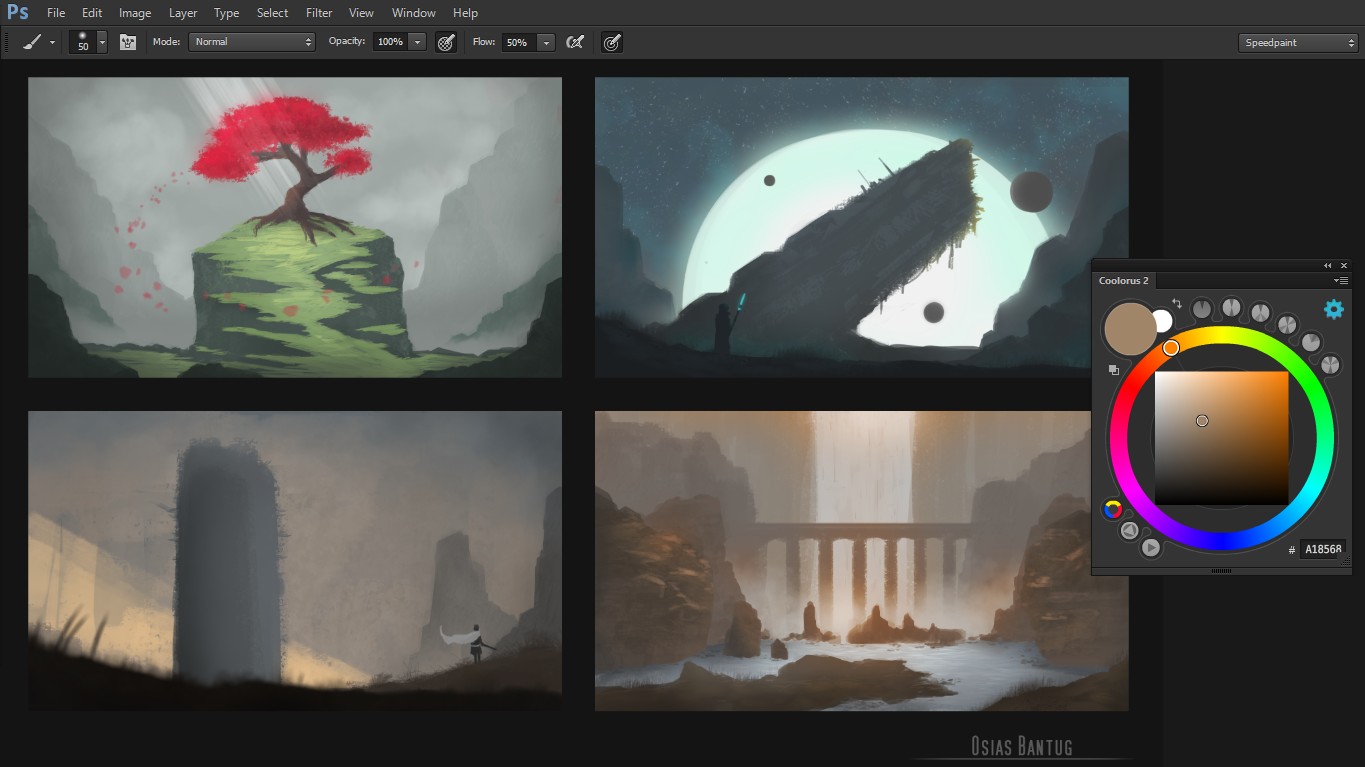
Task: Toggle the Brush panel icon
Action: point(127,42)
